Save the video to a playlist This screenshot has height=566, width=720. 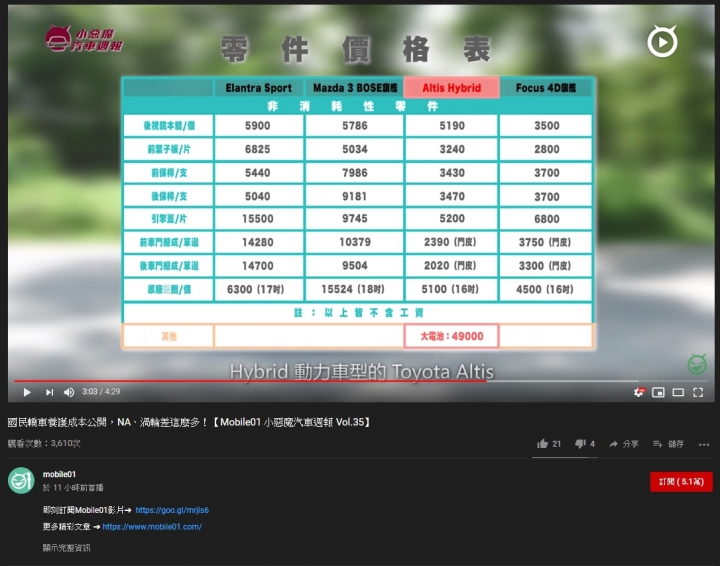668,444
